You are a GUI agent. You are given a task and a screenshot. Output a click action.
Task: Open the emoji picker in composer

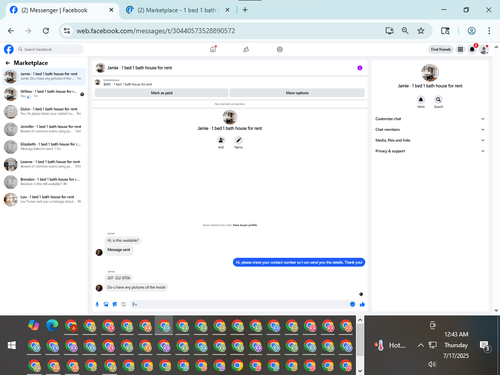pos(352,304)
